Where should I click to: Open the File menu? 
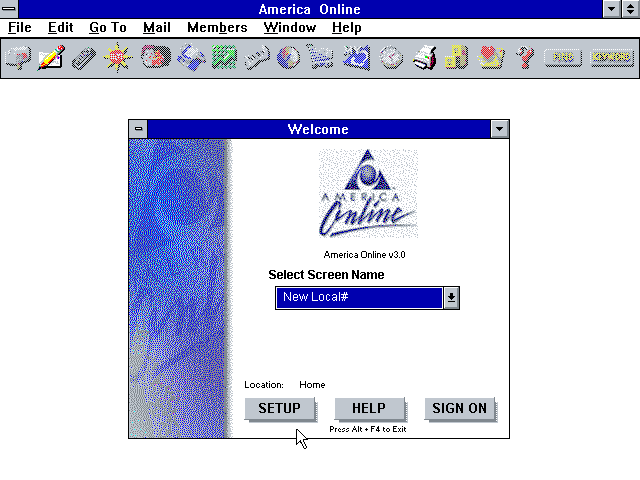(x=20, y=27)
